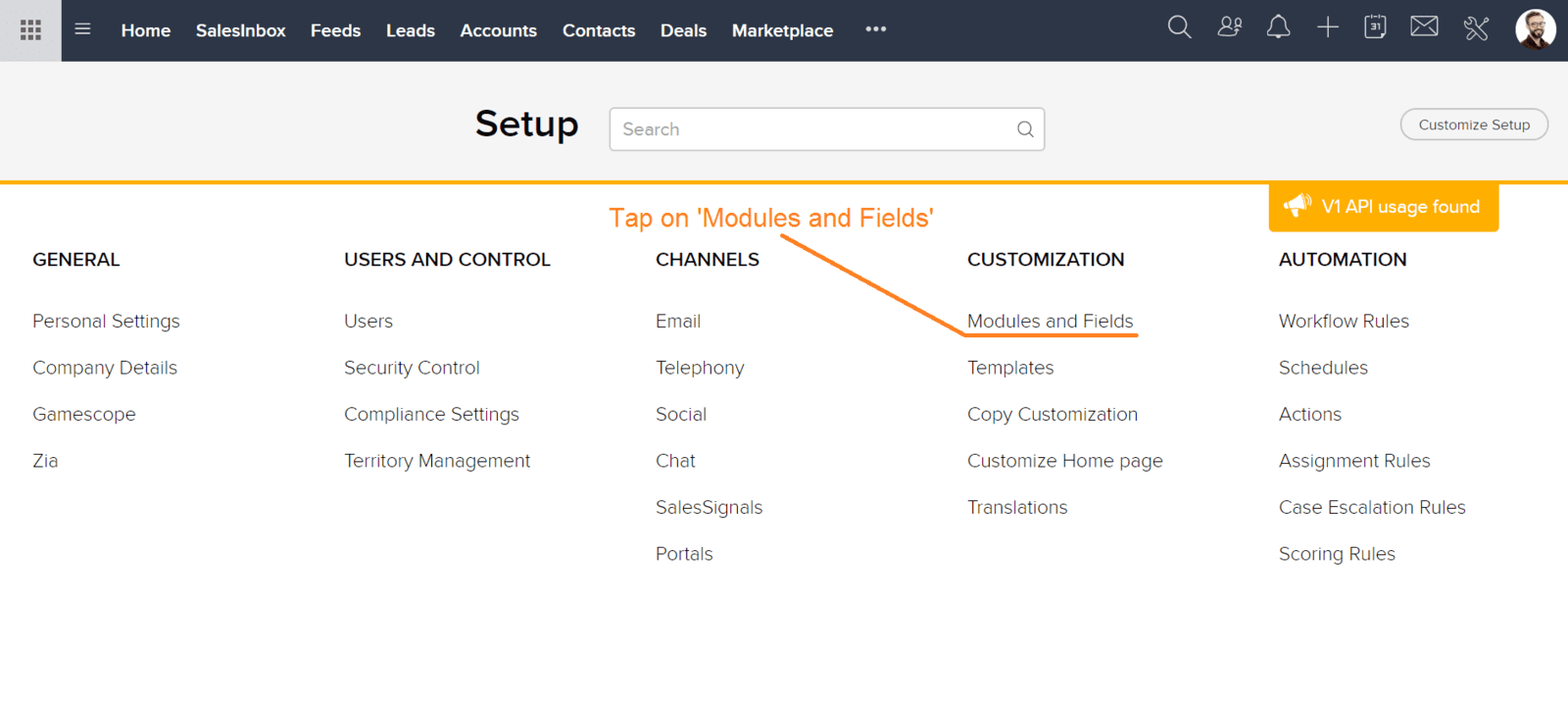Screen dimensions: 1568x704
Task: Open Territory Management
Action: coord(437,461)
